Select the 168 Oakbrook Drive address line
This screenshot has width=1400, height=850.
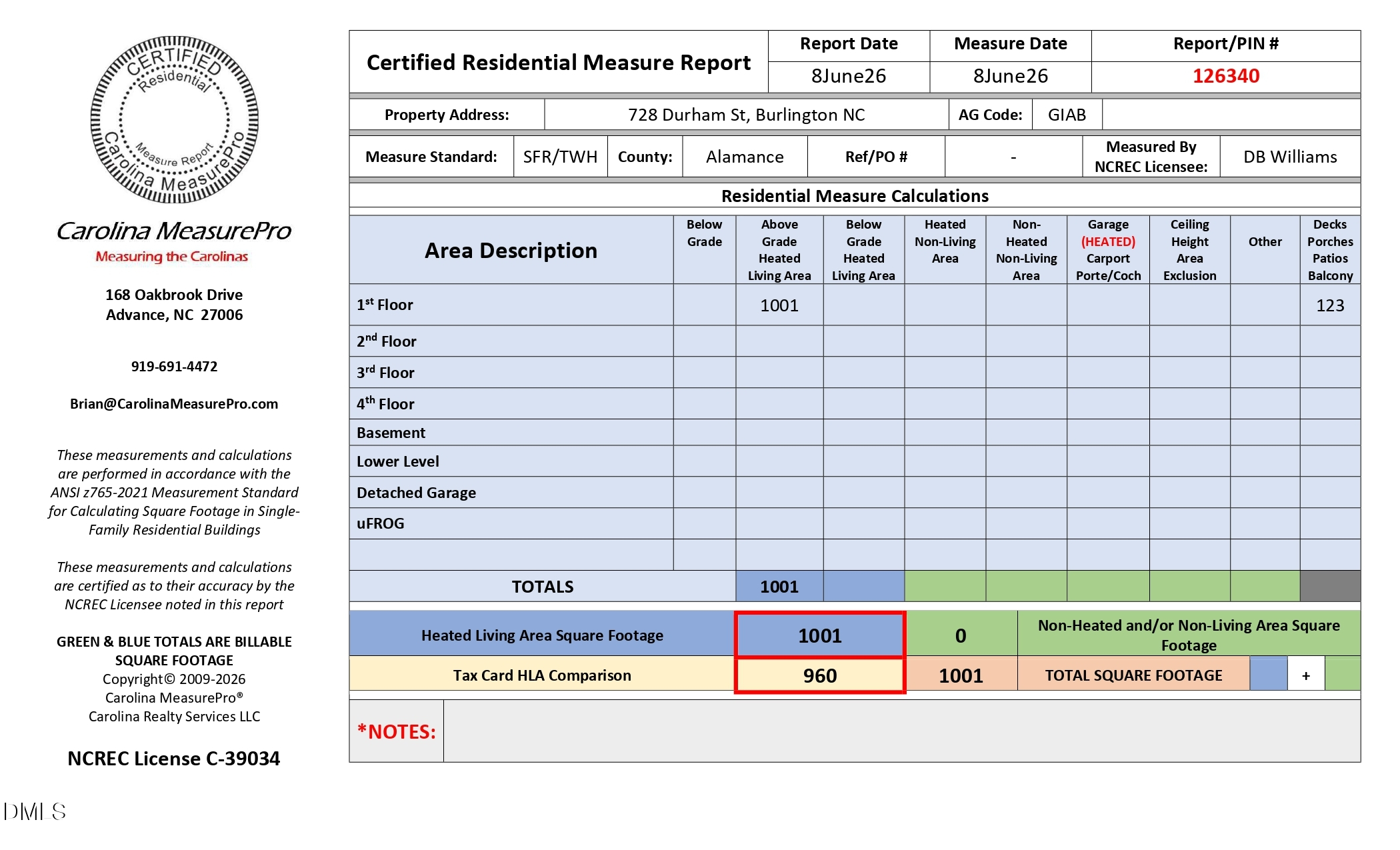[x=174, y=295]
